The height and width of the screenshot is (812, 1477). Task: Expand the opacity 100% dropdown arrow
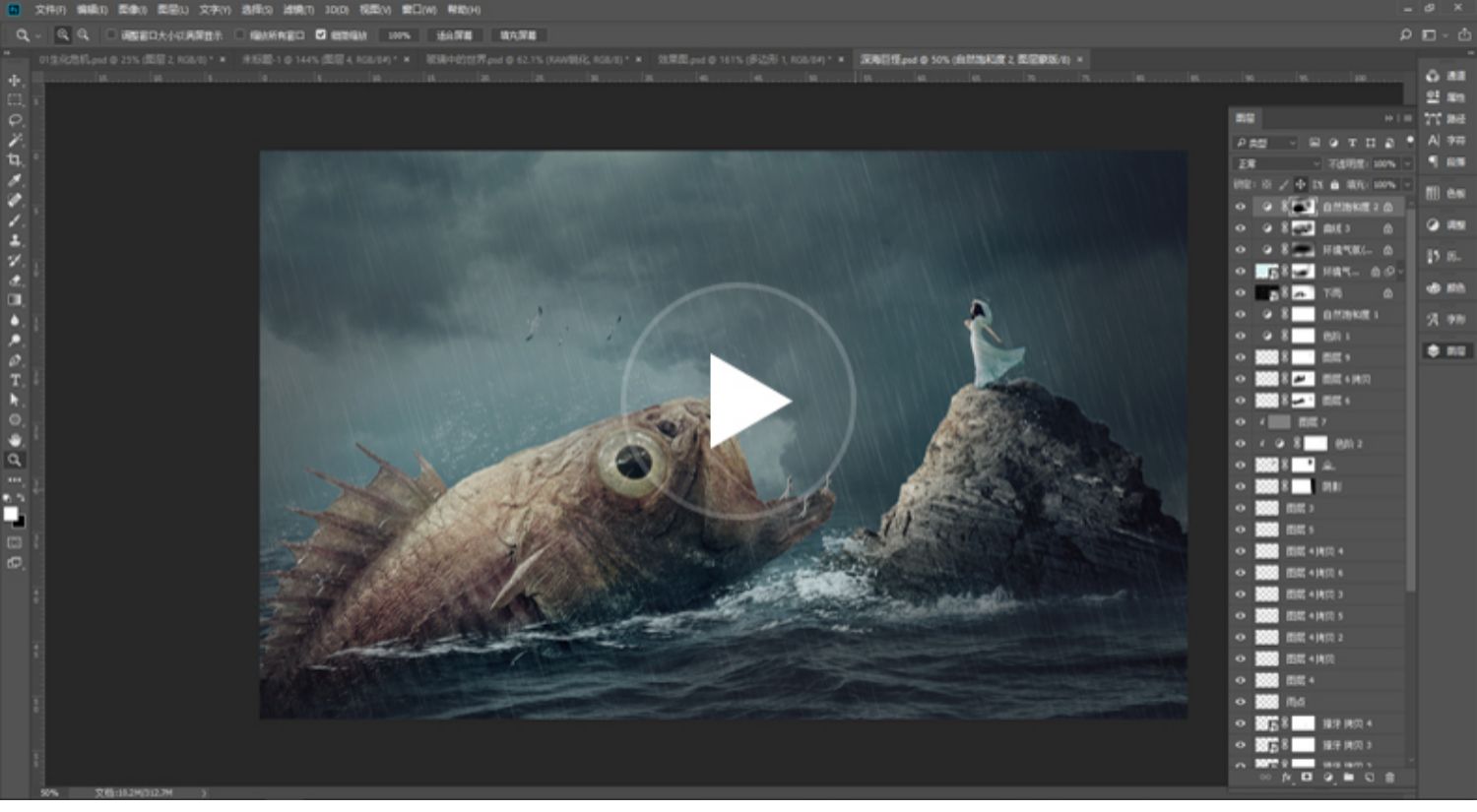(x=1407, y=164)
